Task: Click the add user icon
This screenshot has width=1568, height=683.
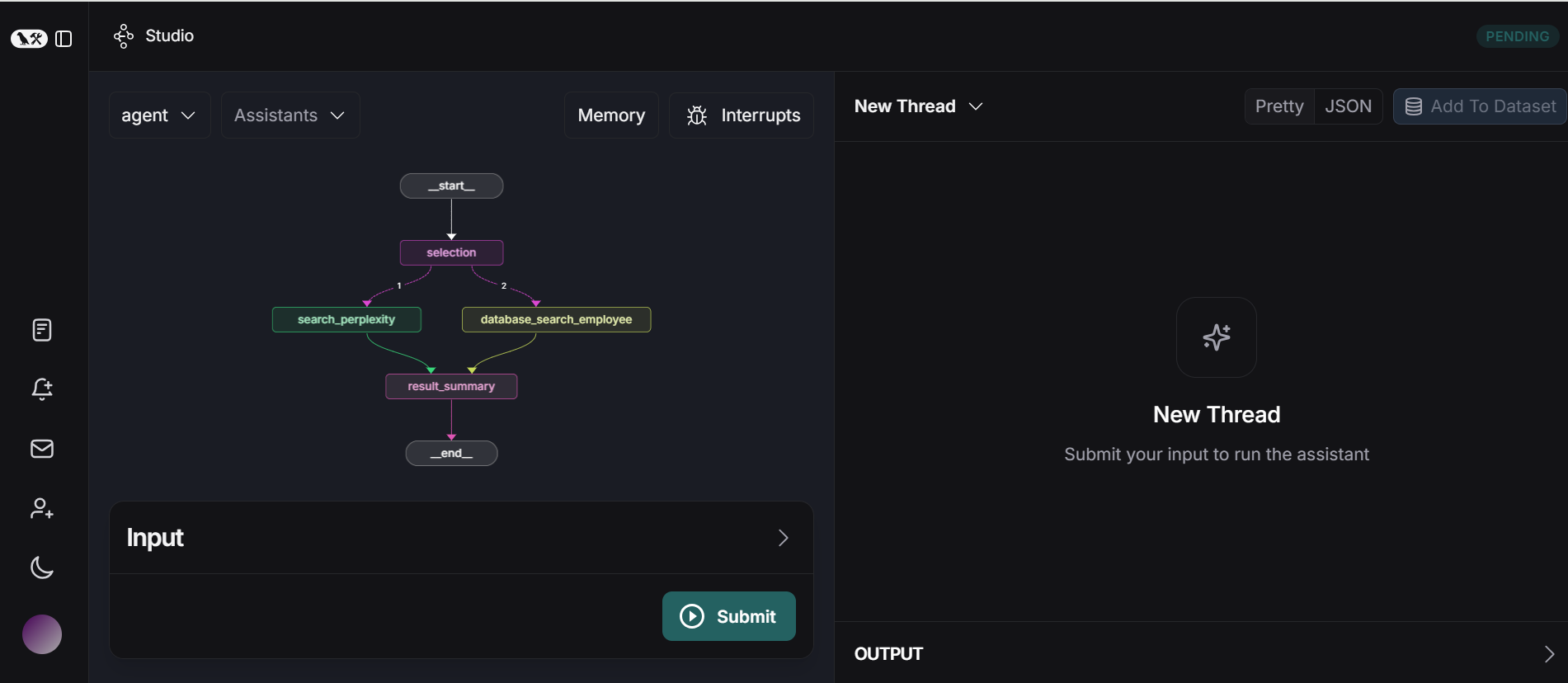Action: click(x=42, y=508)
